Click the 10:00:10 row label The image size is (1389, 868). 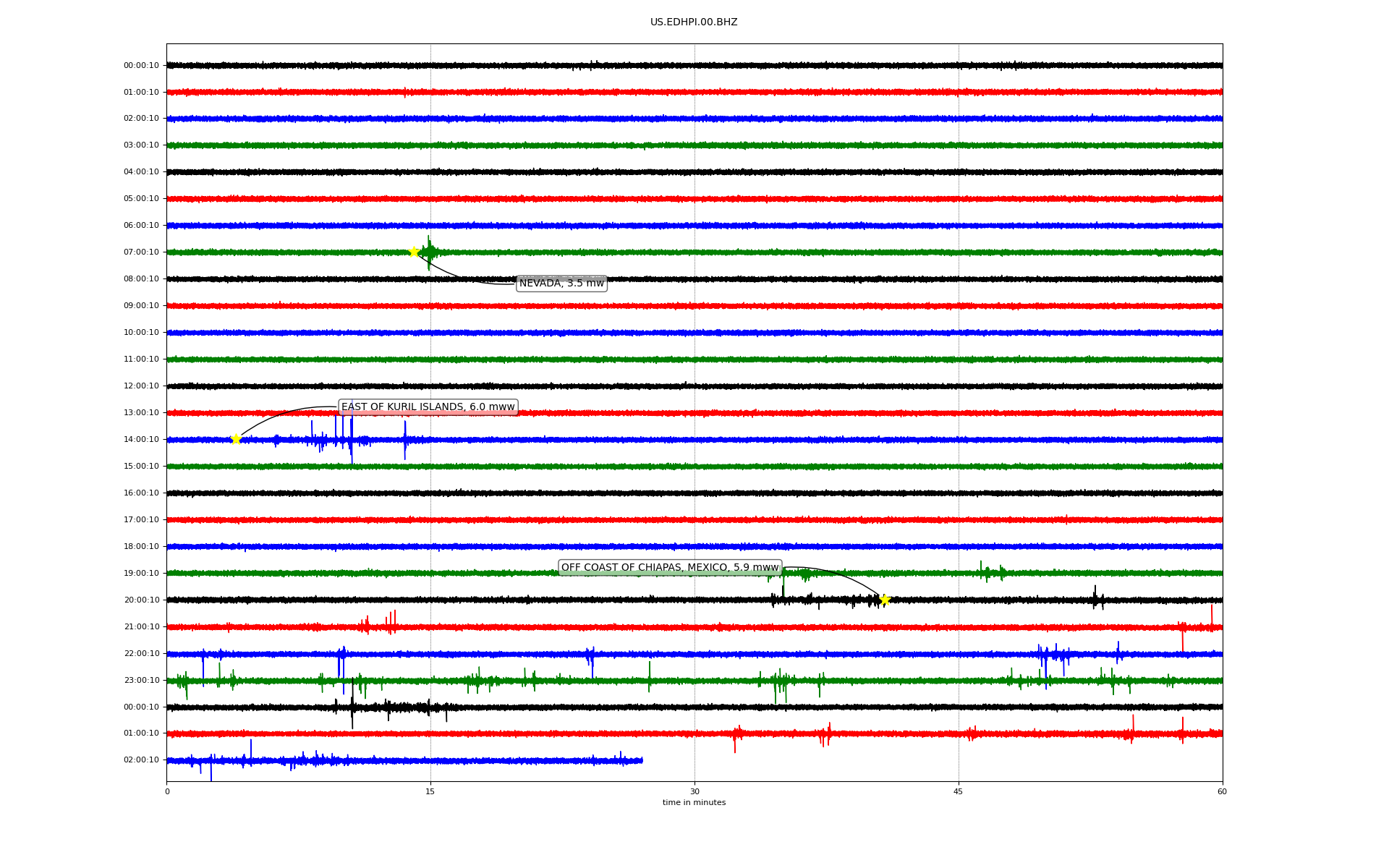141,333
